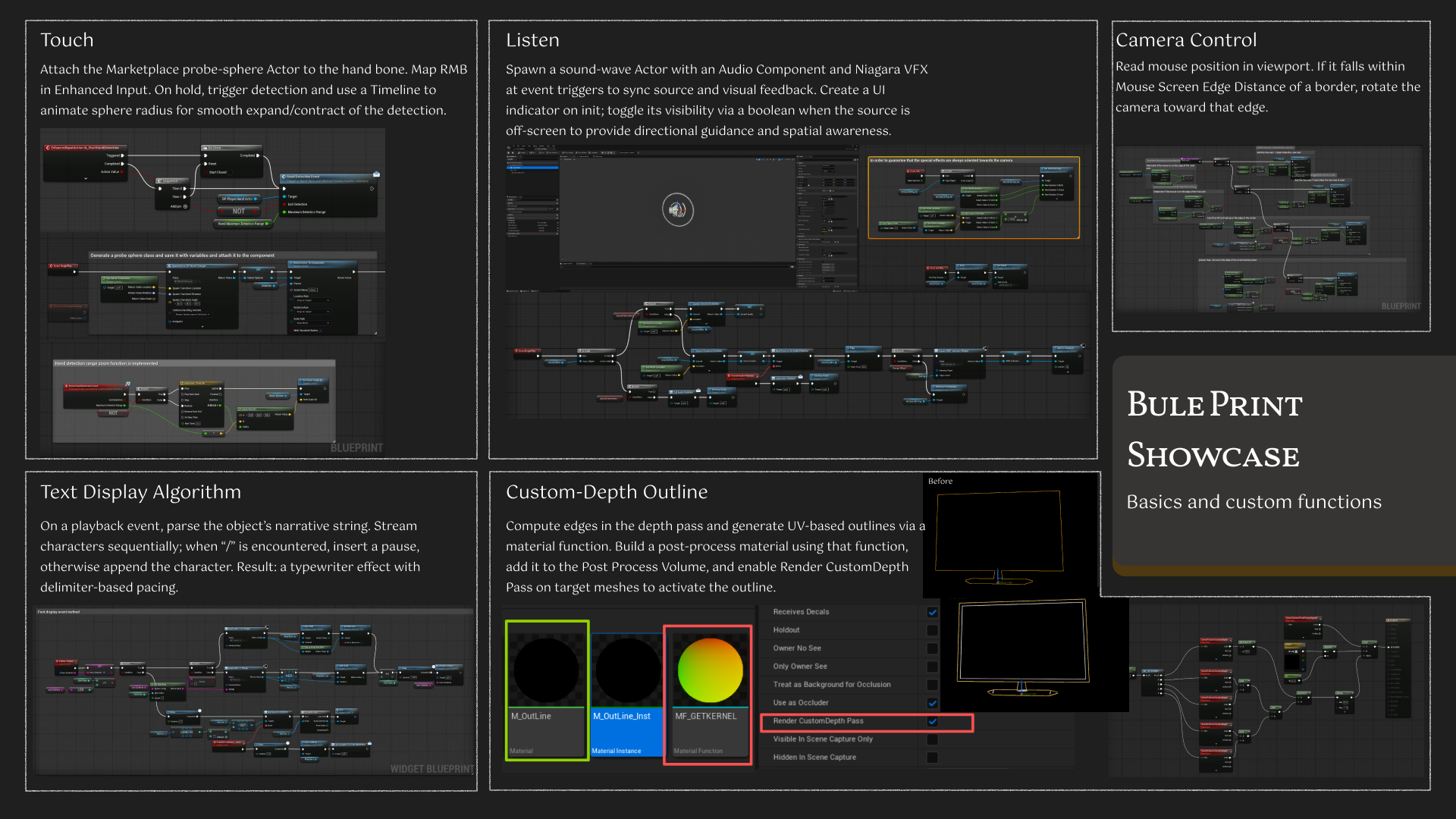1456x819 pixels.
Task: Click the Do Once node header icon
Action: coord(205,148)
